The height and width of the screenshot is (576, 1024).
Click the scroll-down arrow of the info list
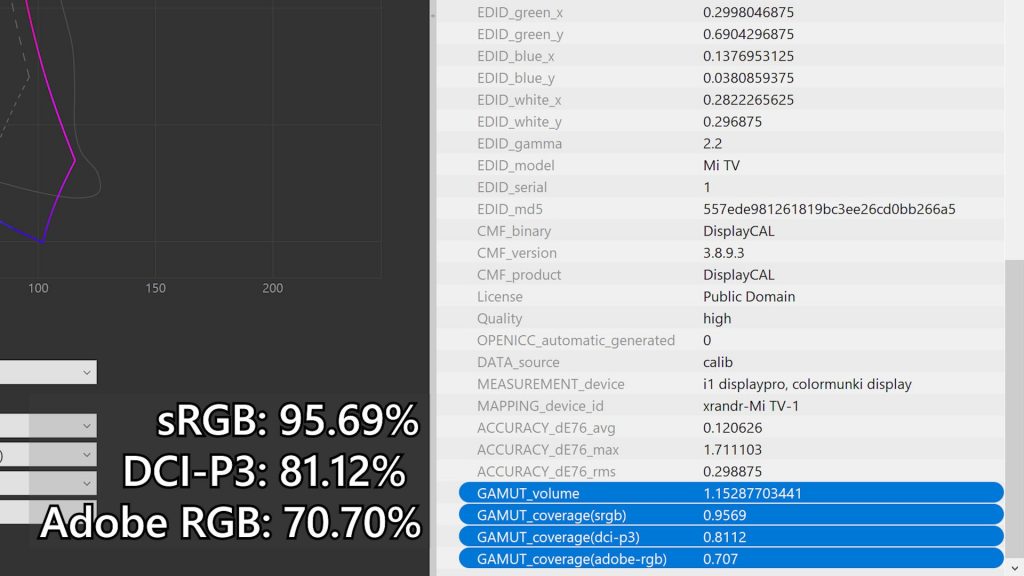coord(1014,568)
